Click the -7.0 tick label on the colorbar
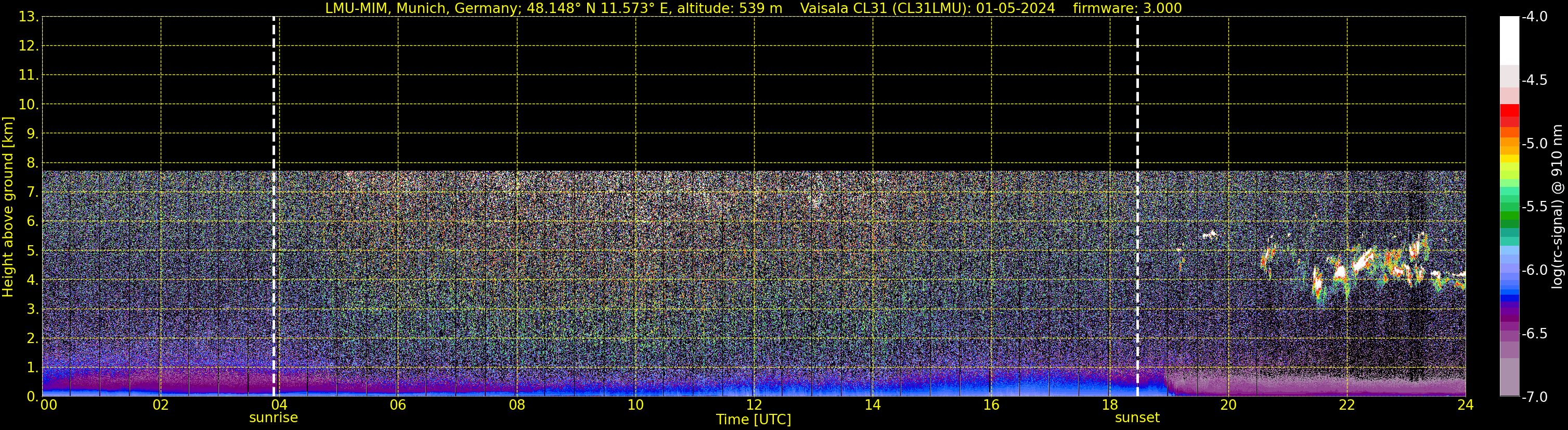Image resolution: width=1568 pixels, height=430 pixels. pos(1534,397)
